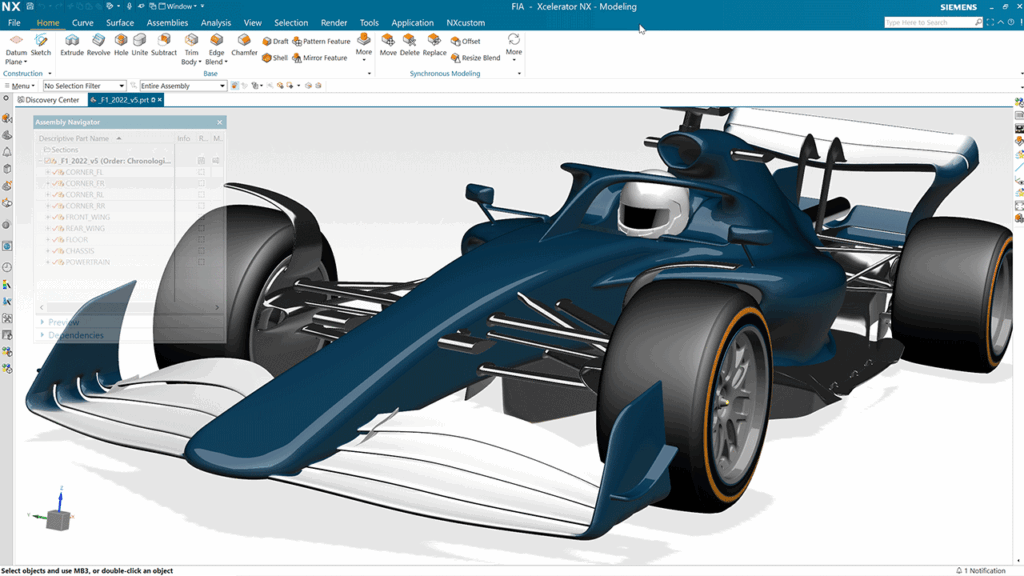Select the Extrude tool

72,45
